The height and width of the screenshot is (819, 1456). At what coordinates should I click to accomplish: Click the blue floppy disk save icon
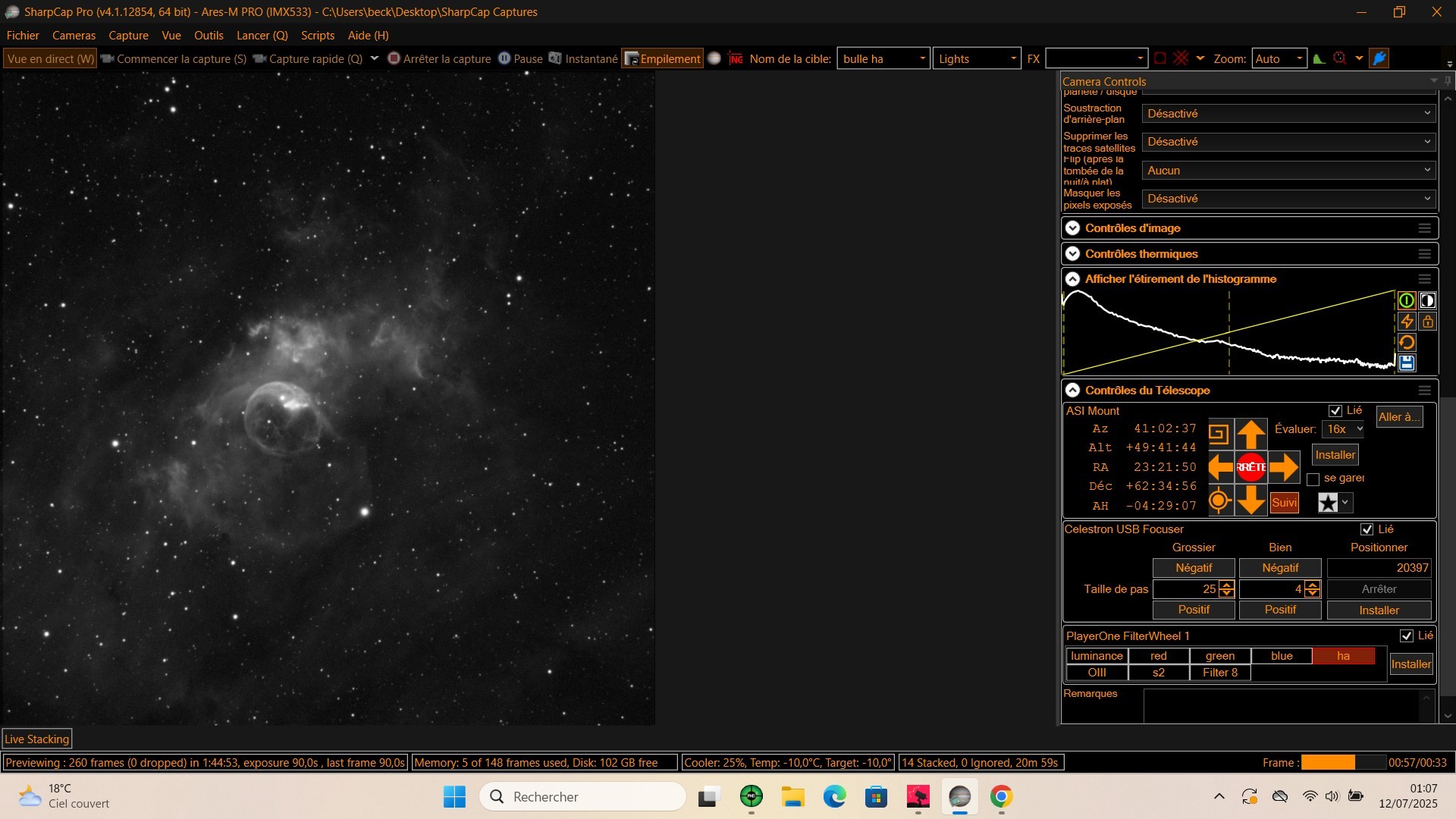click(x=1407, y=362)
